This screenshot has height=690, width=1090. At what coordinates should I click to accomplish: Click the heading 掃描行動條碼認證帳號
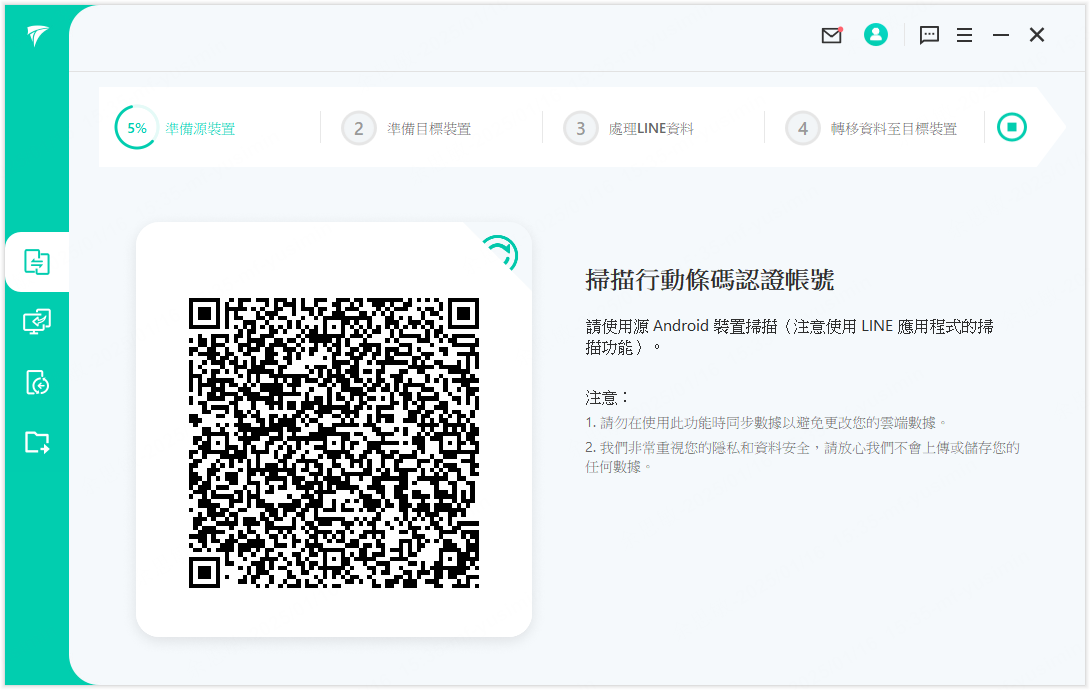pos(710,280)
